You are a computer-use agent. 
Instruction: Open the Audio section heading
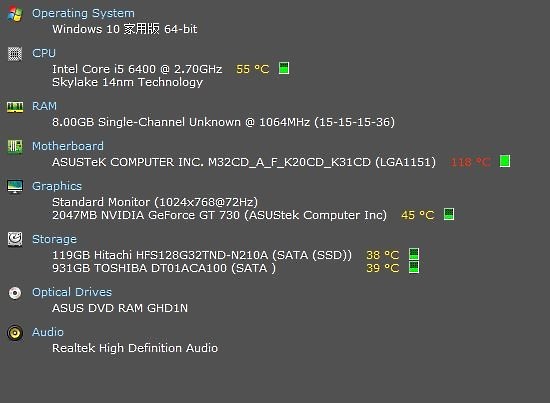click(x=48, y=332)
